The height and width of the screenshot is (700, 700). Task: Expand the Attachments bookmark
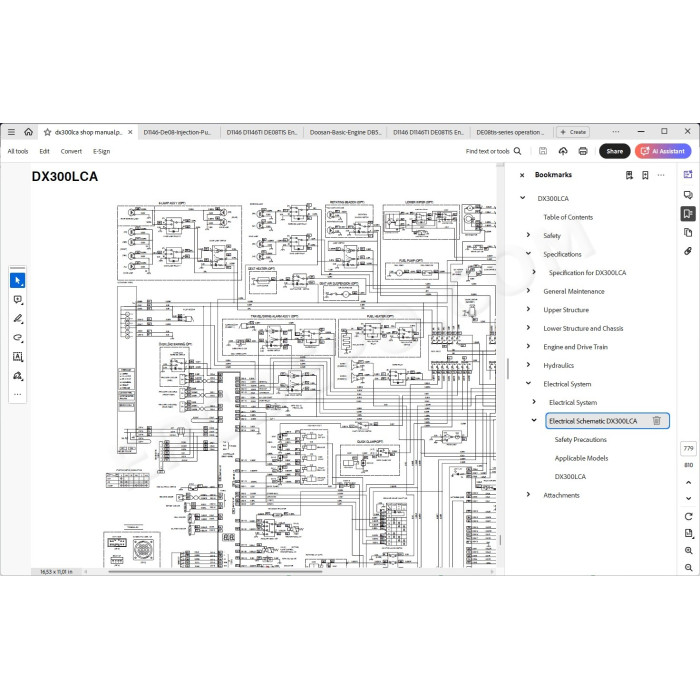tap(529, 494)
